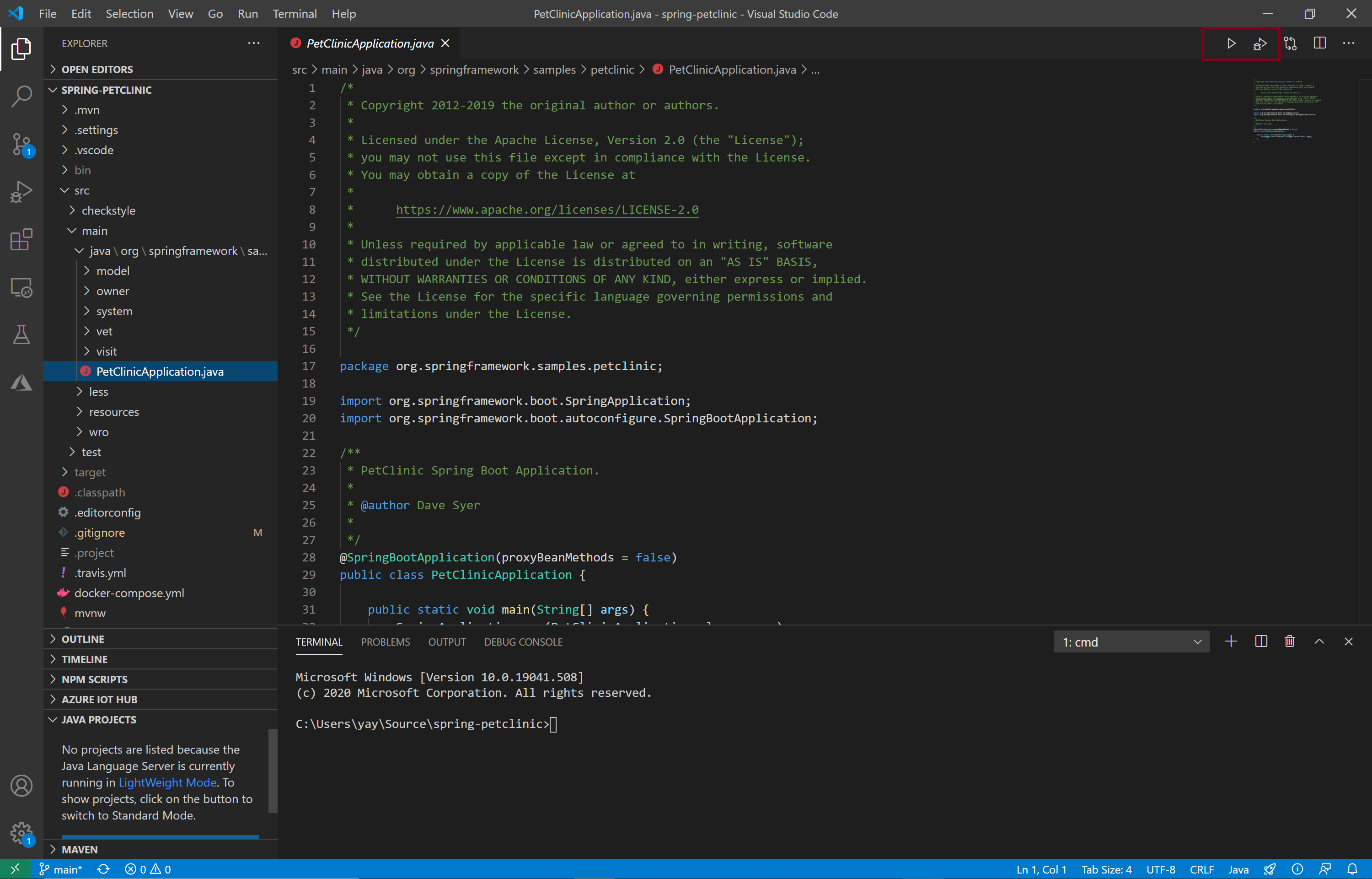Debug the Java file with bug-play icon

(1260, 43)
